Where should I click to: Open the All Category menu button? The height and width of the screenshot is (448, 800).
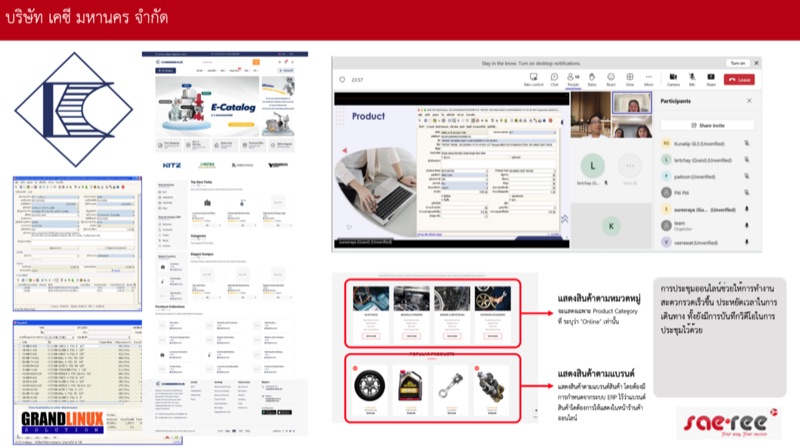[x=166, y=70]
